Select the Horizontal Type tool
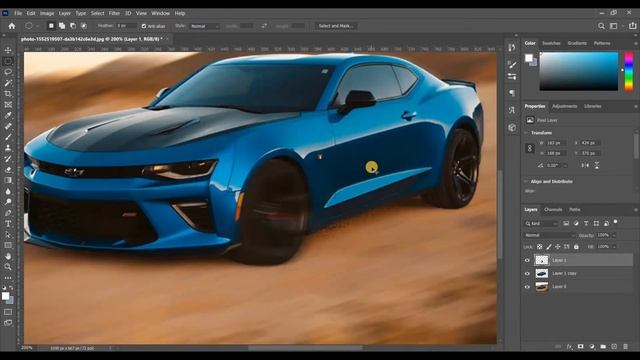 pos(8,224)
